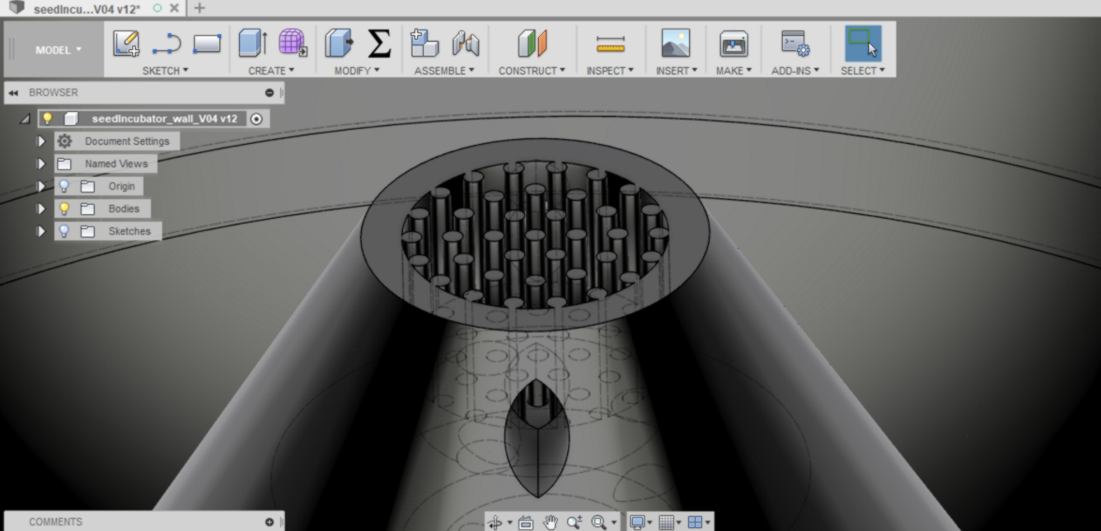Click the Create Sketch icon

(126, 44)
